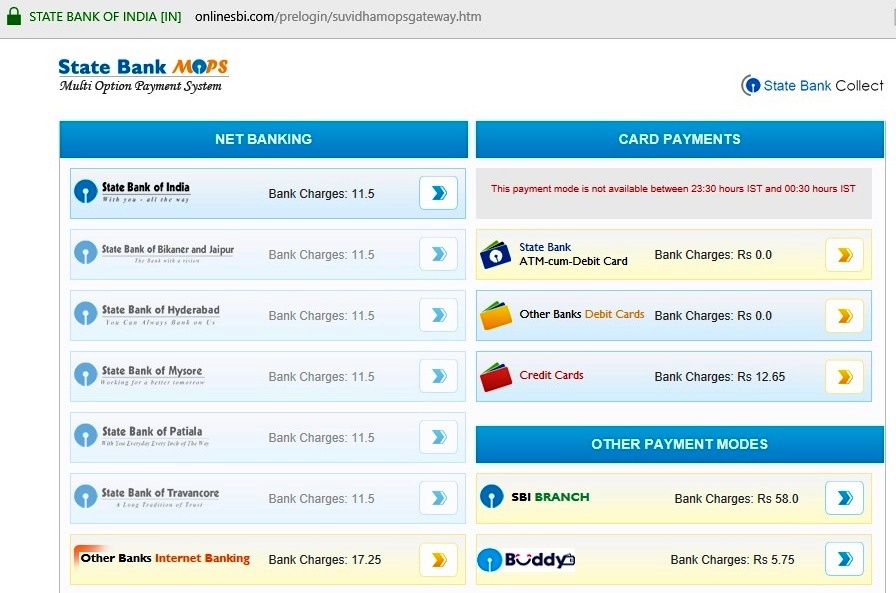The height and width of the screenshot is (593, 896).
Task: Click the State Bank MOPS header logo
Action: [x=143, y=75]
